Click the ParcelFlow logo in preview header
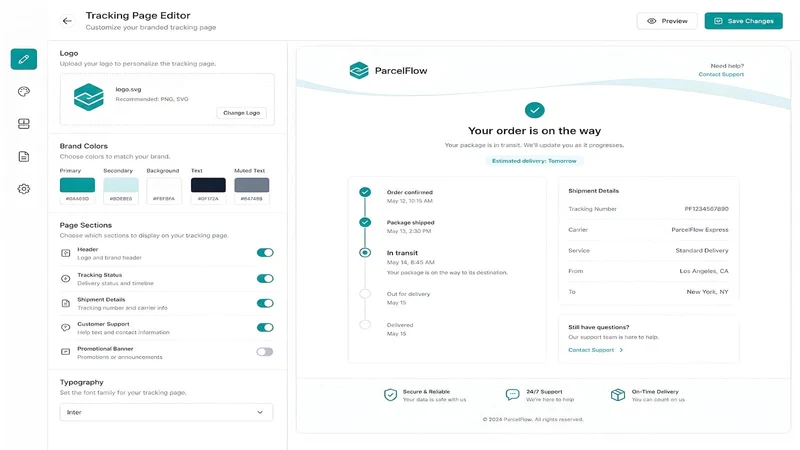Image resolution: width=800 pixels, height=450 pixels. tap(359, 70)
